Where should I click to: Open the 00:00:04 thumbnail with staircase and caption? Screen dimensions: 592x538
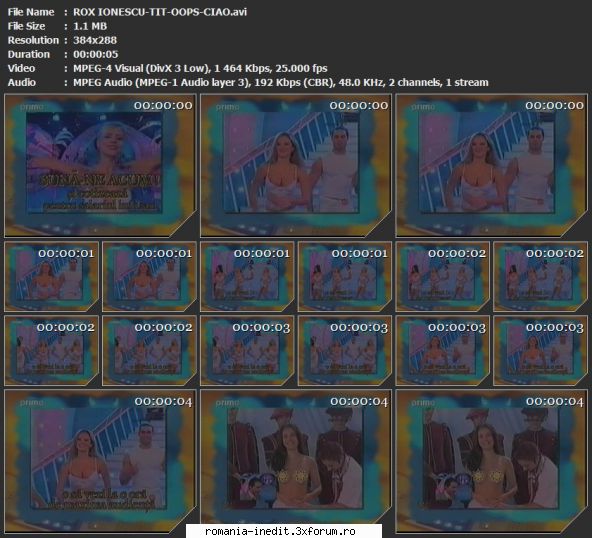point(100,461)
